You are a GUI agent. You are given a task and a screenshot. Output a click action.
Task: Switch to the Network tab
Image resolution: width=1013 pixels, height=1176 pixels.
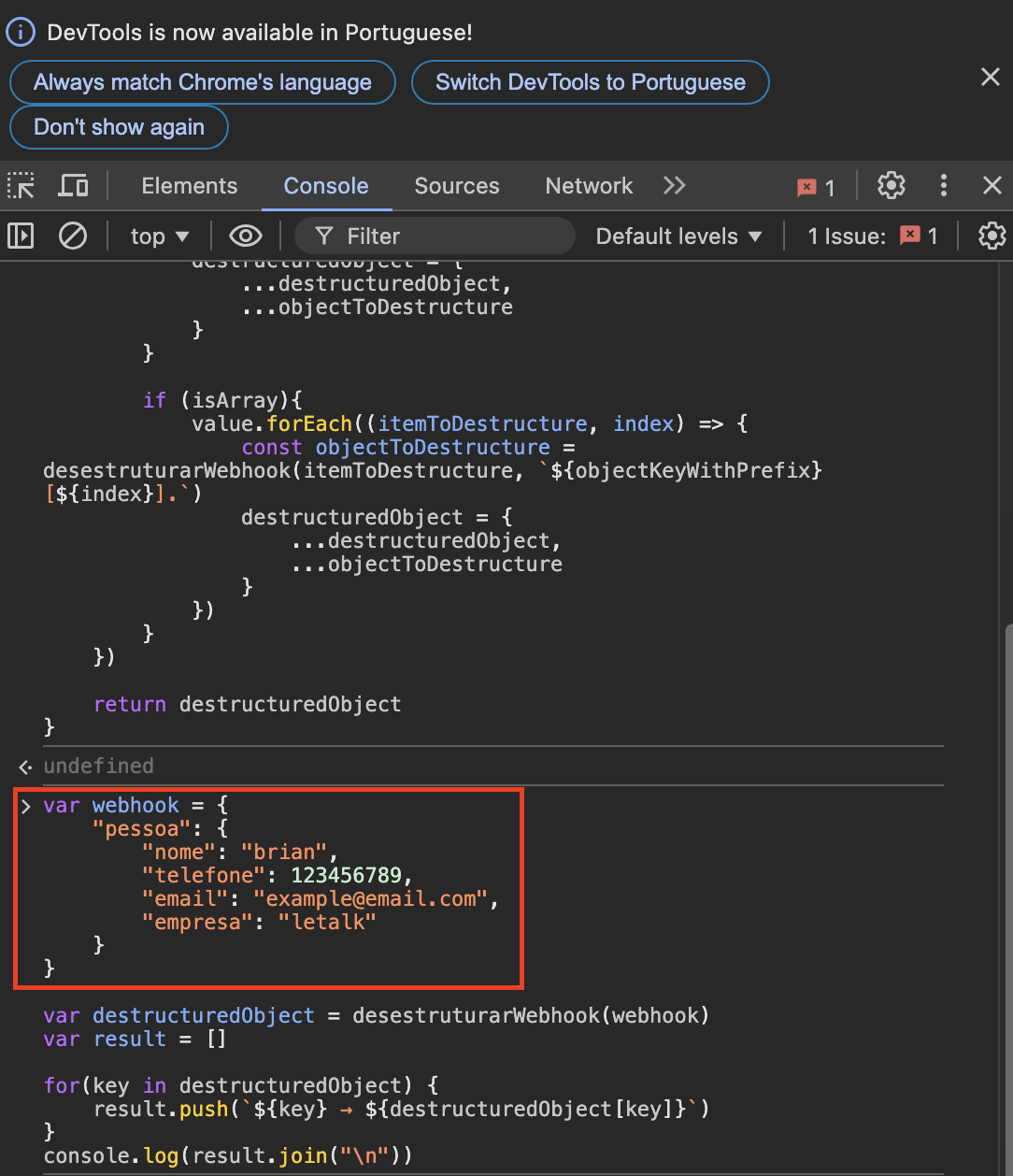click(x=589, y=186)
